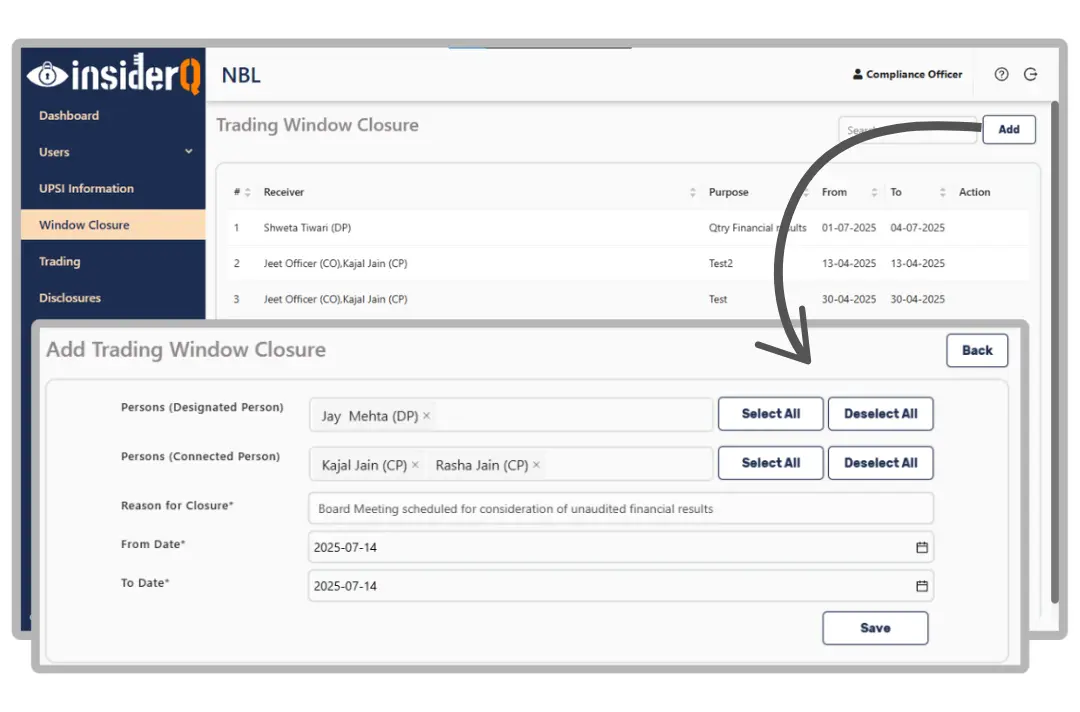Click the 01-07-2025 from date cell

tap(849, 228)
